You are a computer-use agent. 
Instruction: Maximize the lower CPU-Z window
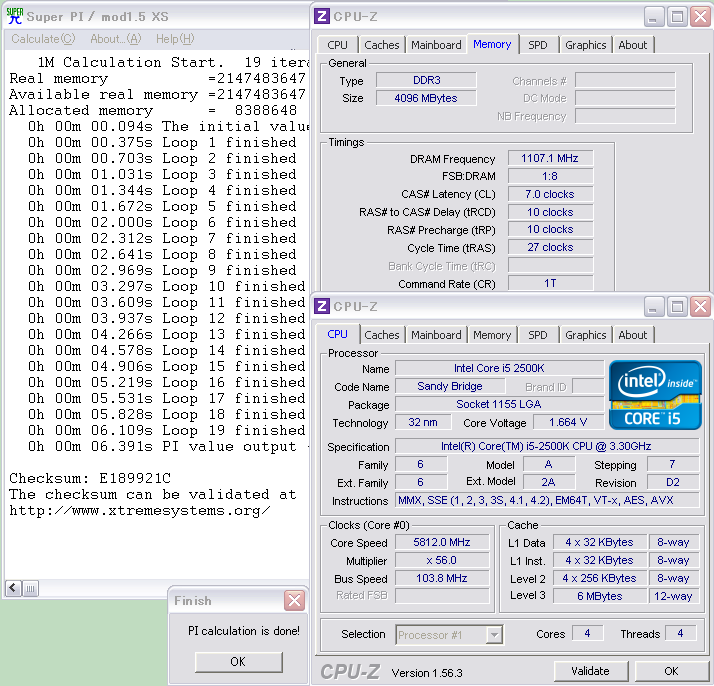[x=677, y=307]
